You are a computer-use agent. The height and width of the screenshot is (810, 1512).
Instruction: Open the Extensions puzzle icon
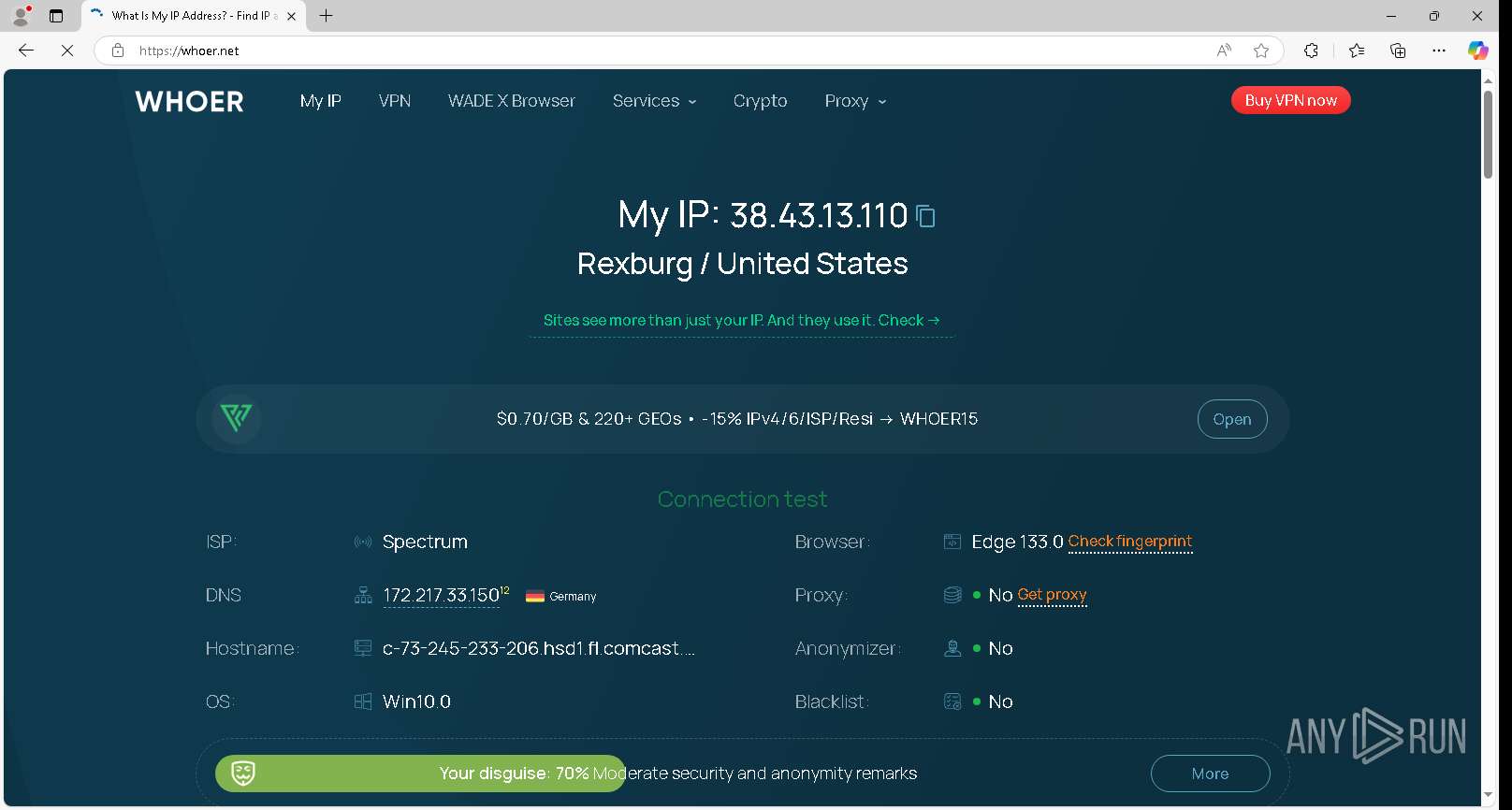click(1311, 51)
